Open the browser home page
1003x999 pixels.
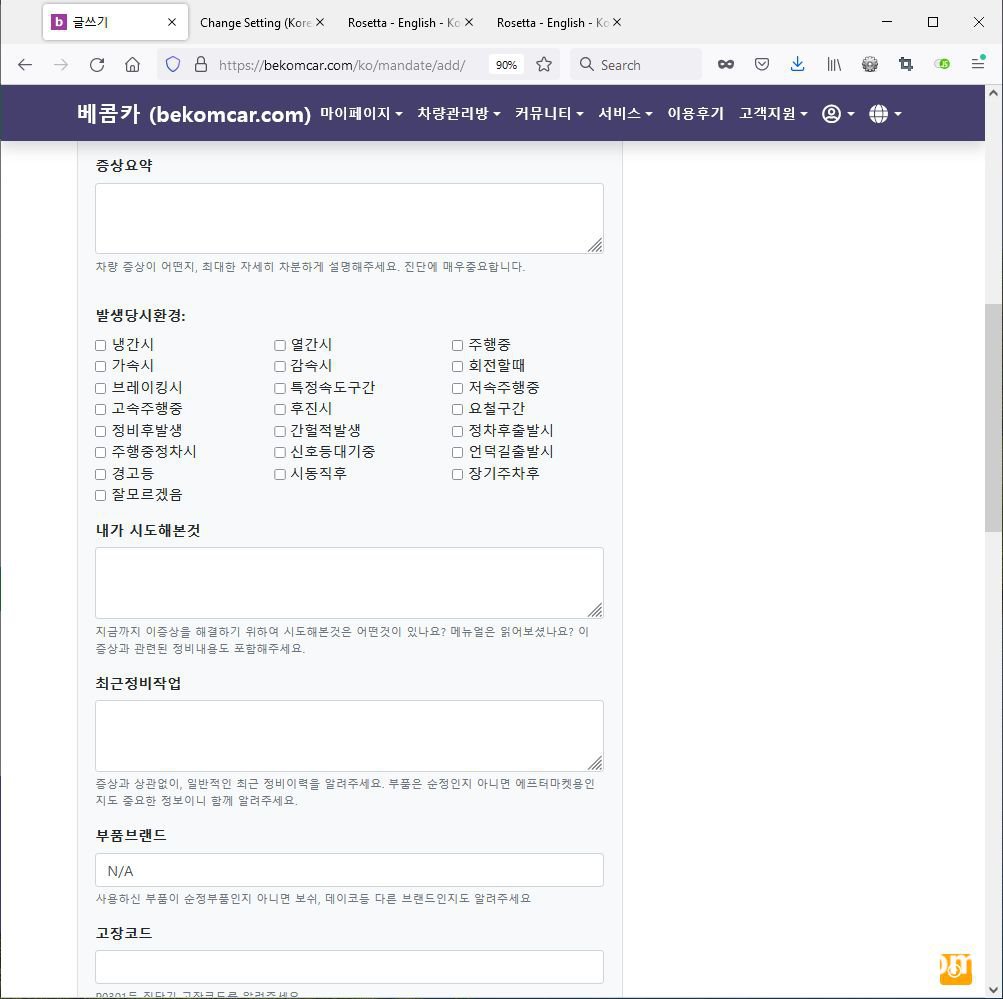[132, 65]
